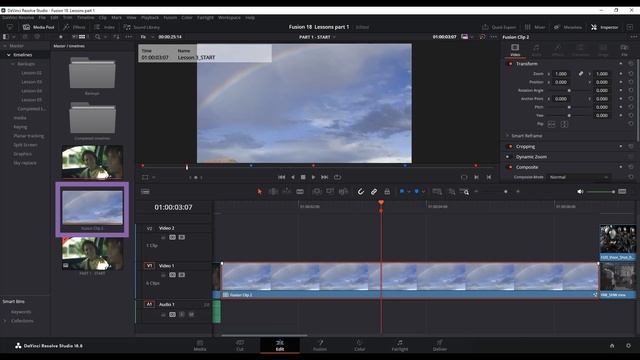Click the Insert Clip tool
640x360 pixels.
[316, 191]
